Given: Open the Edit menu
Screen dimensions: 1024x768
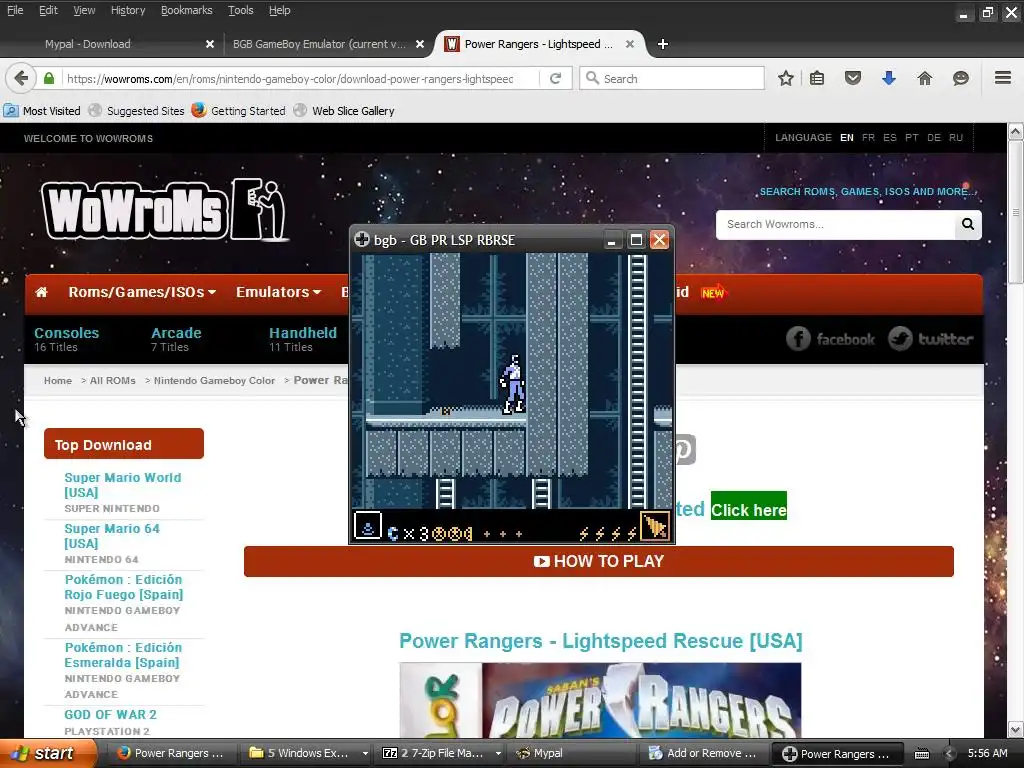Looking at the screenshot, I should pos(48,10).
